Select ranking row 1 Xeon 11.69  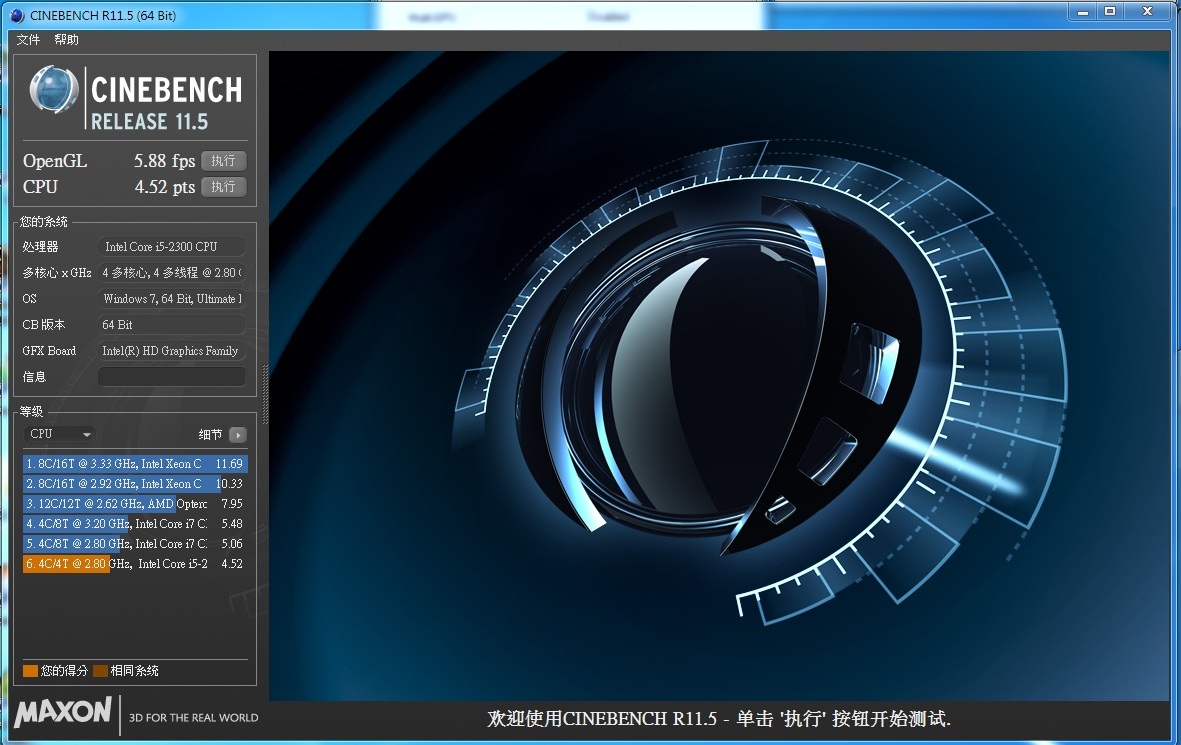135,463
